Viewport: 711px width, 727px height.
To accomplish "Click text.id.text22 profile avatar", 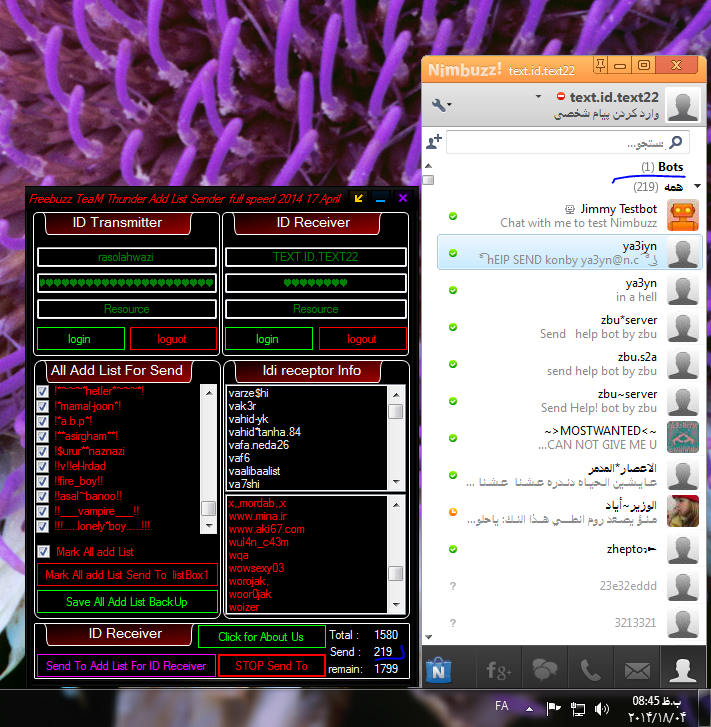I will pyautogui.click(x=683, y=105).
